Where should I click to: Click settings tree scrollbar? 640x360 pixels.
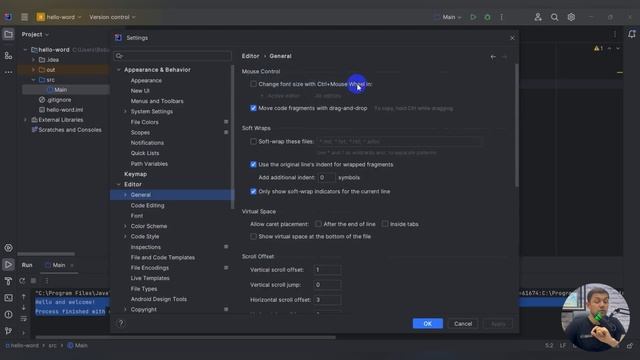[233, 137]
